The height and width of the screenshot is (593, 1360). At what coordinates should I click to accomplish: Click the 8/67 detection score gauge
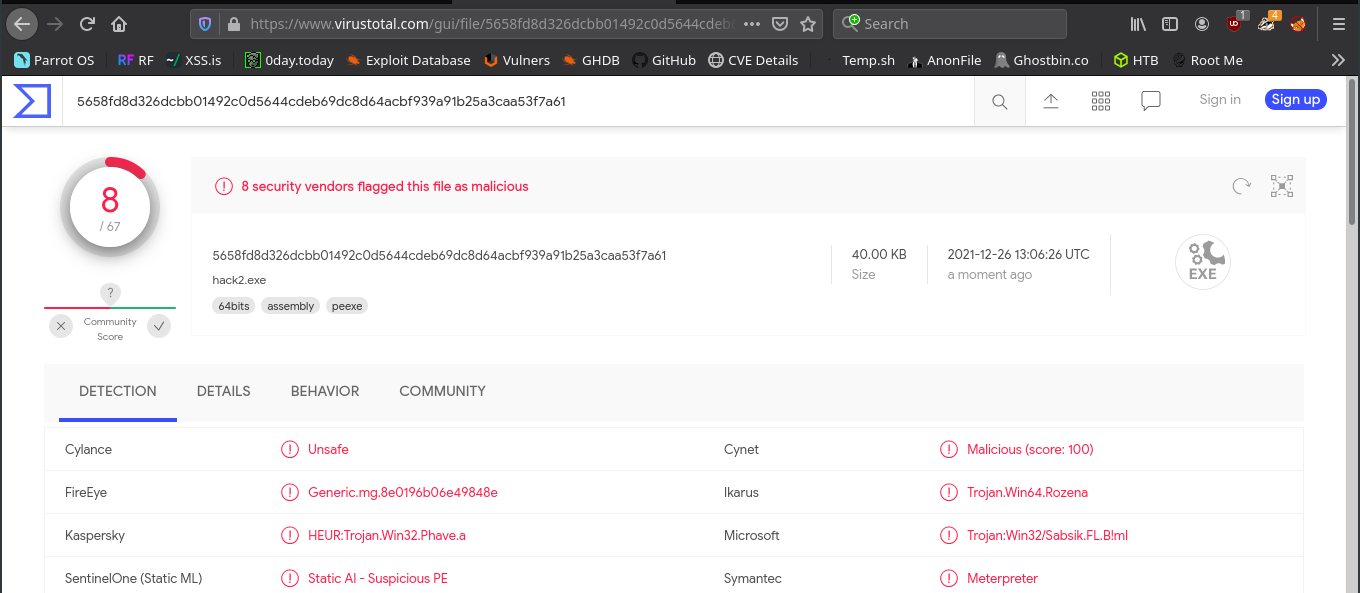click(110, 208)
